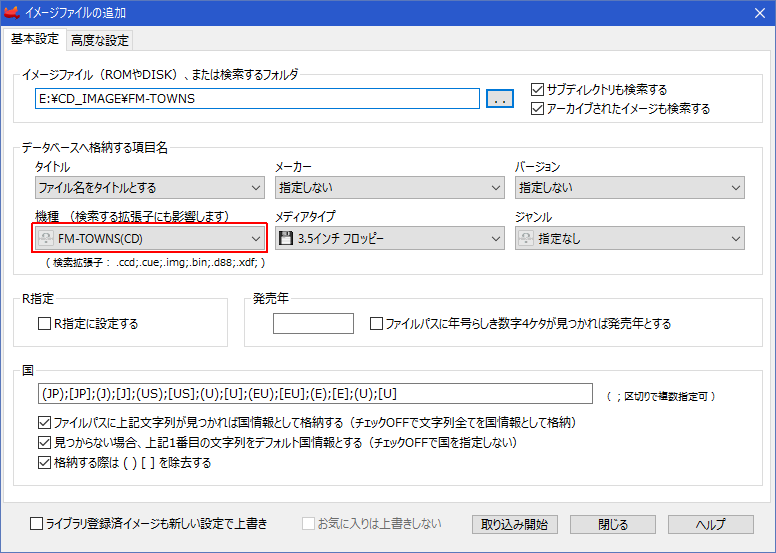Open the 高度な設定 tab
Image resolution: width=776 pixels, height=553 pixels.
(x=99, y=40)
